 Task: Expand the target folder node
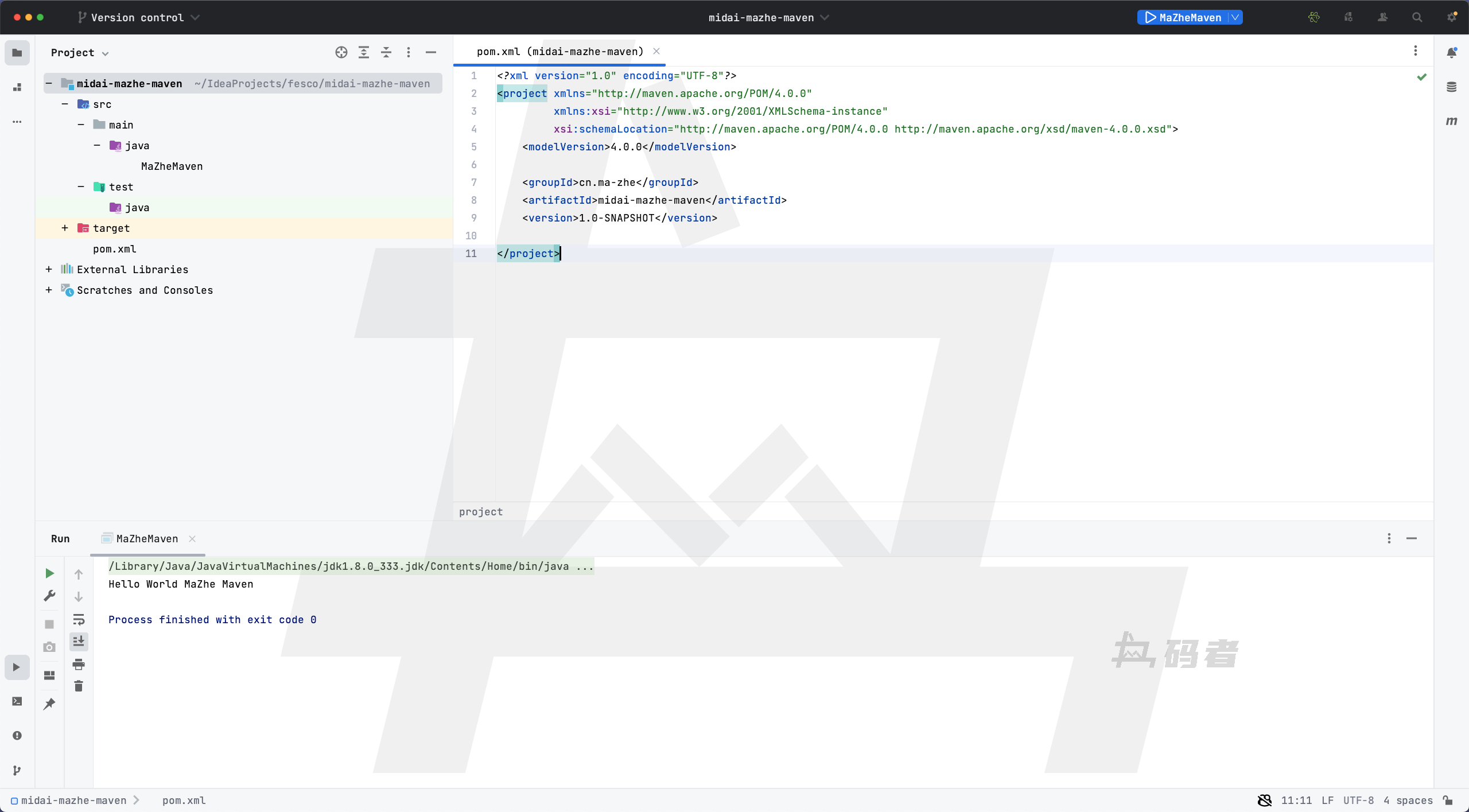click(x=65, y=228)
